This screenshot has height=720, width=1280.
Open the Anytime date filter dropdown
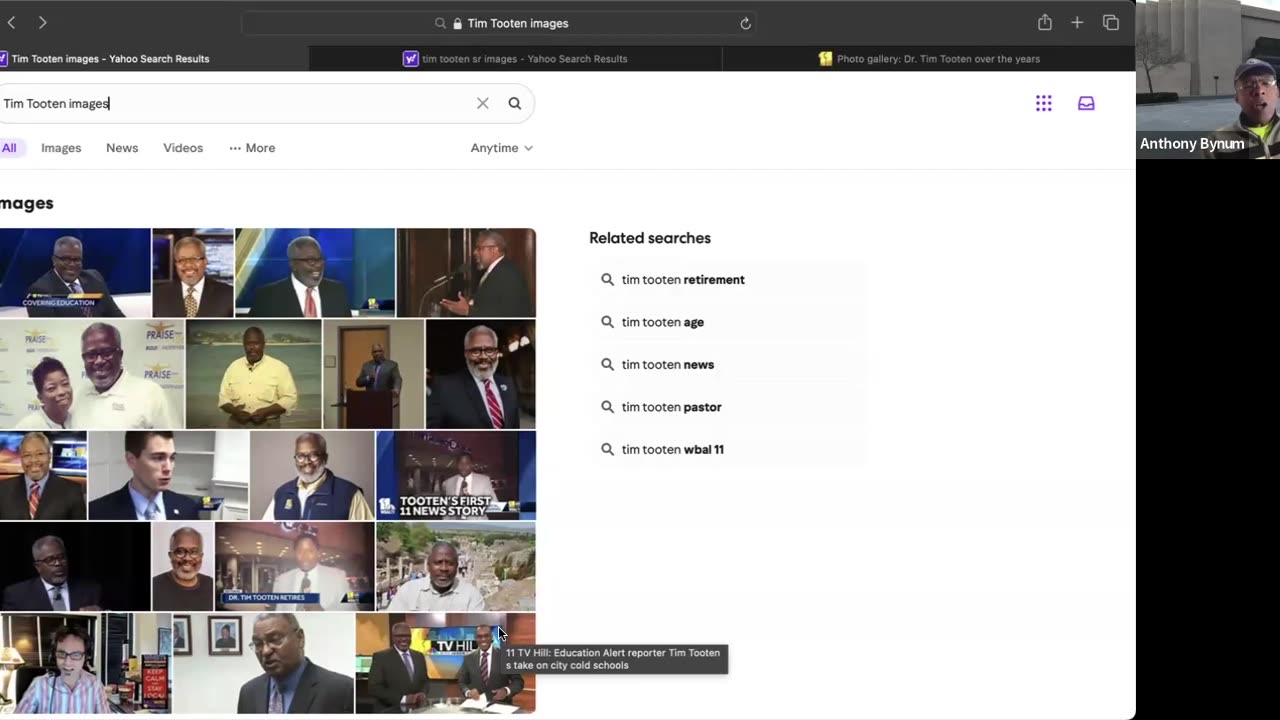click(502, 148)
